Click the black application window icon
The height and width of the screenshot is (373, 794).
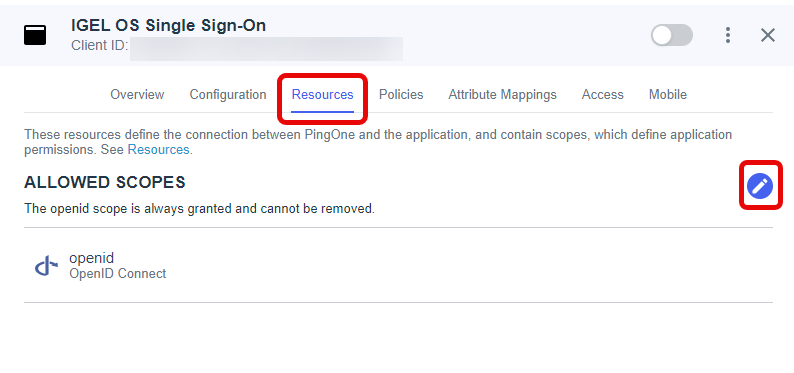[35, 35]
